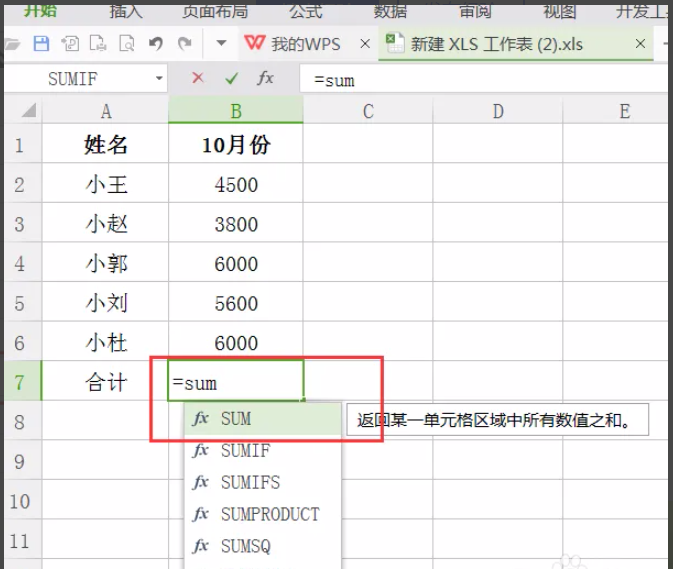Choose SUMIFS from function suggestions
Image resolution: width=673 pixels, height=569 pixels.
(x=263, y=482)
